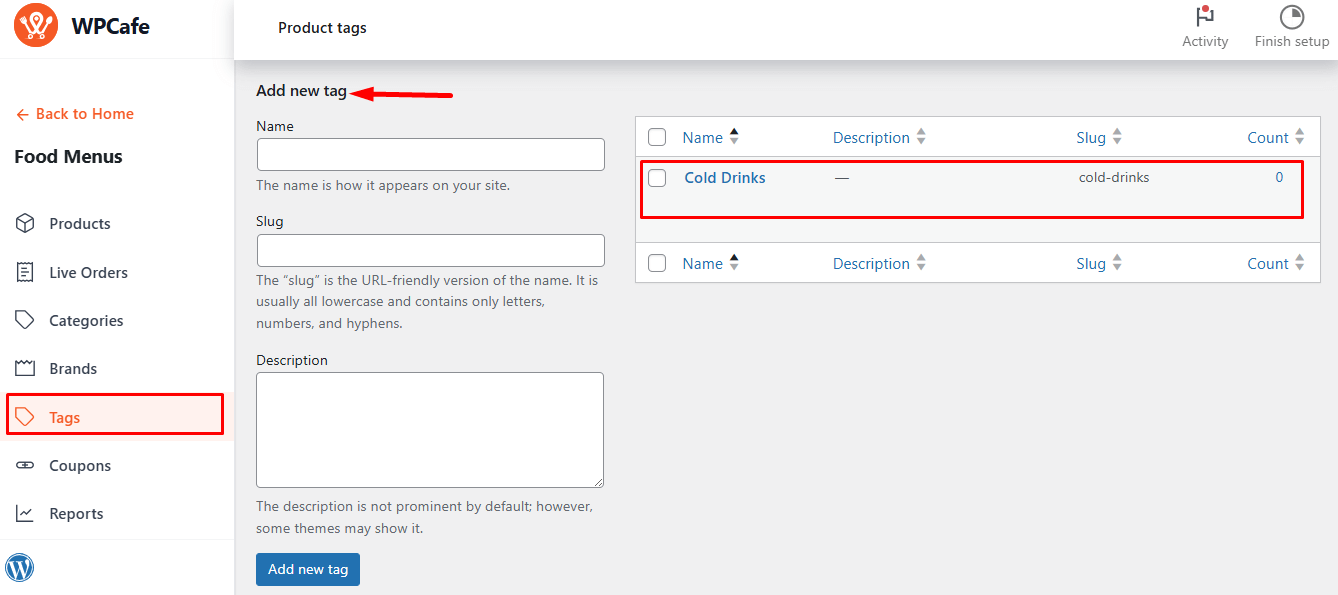Click the Live Orders receipt icon

coord(25,272)
